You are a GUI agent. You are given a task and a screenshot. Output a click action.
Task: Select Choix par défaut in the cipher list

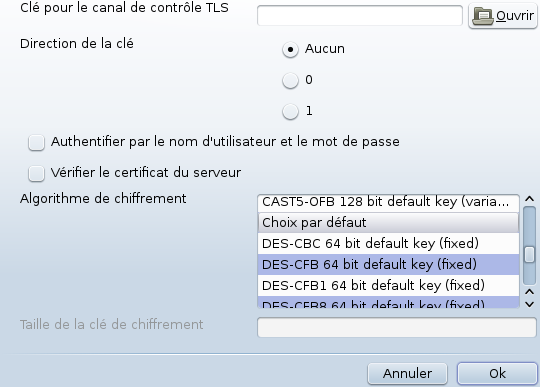coord(388,222)
